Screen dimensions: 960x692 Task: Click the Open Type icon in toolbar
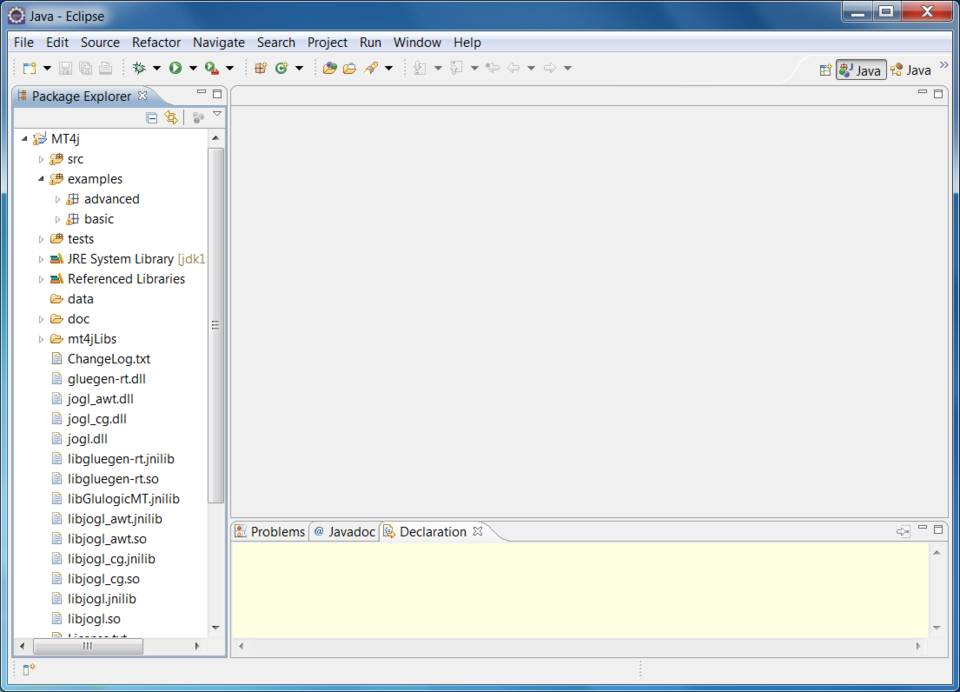coord(329,68)
